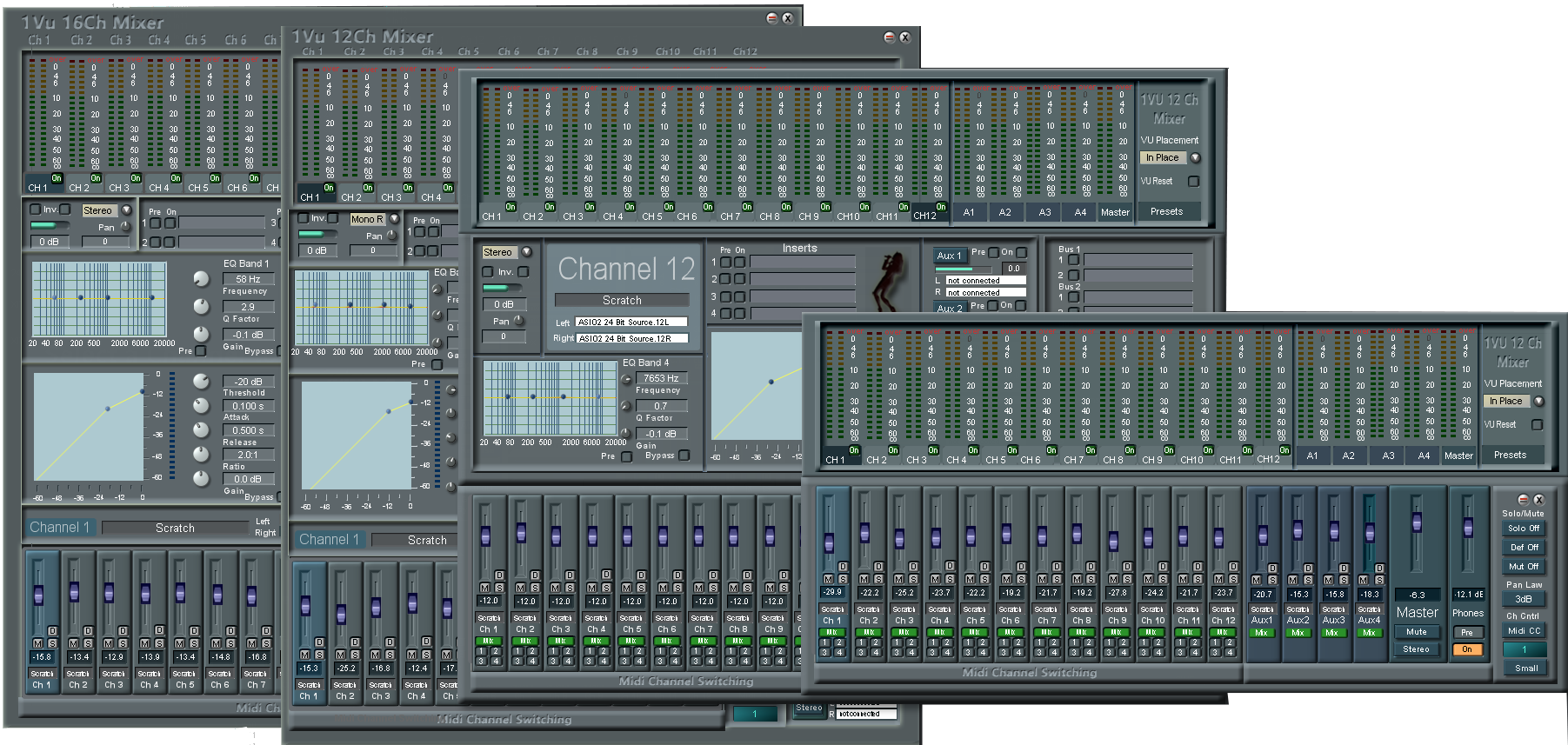Click the Left ASIO2 24 Bit Source.12L field
This screenshot has height=745, width=1568.
(x=631, y=323)
